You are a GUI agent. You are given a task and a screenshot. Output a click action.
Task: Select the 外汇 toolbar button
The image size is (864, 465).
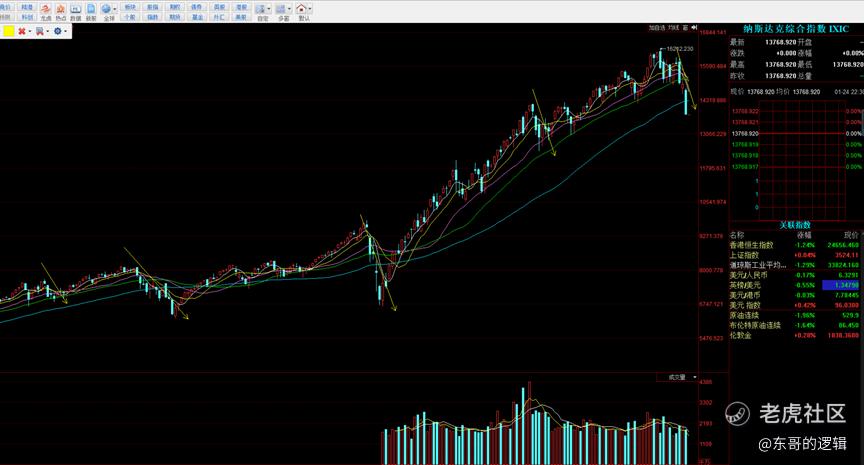click(x=219, y=17)
